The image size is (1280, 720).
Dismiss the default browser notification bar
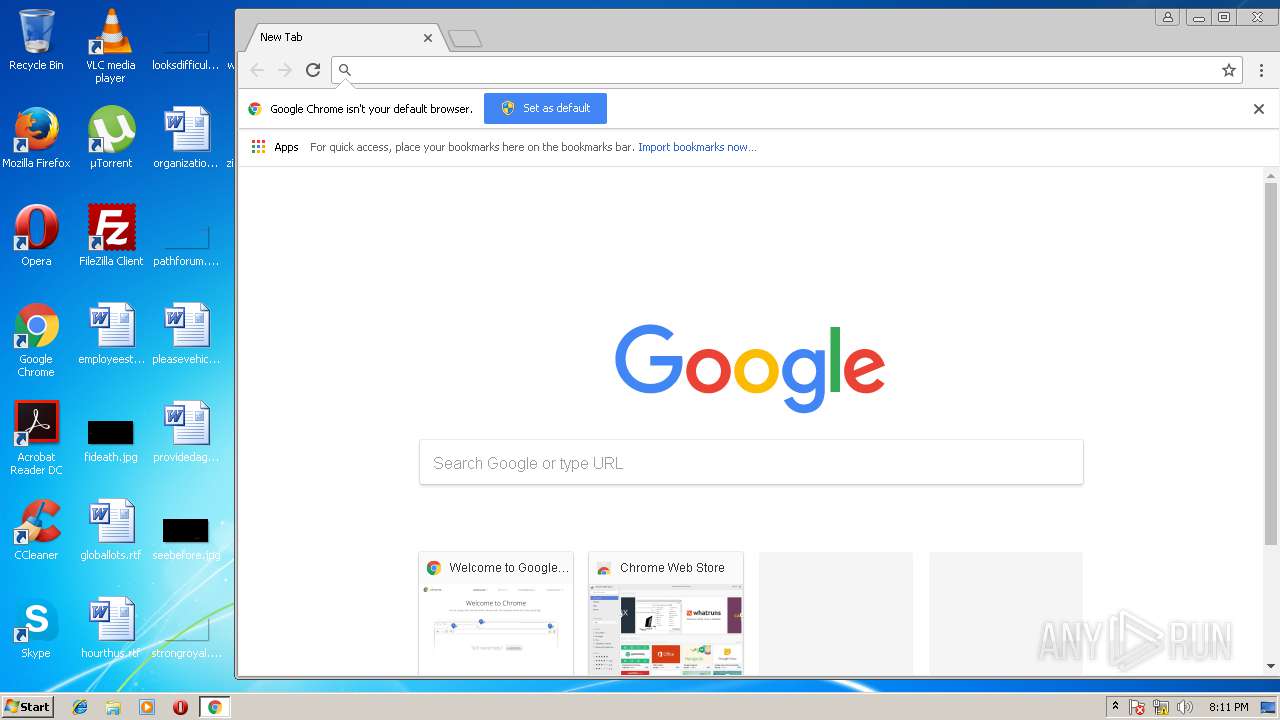pyautogui.click(x=1259, y=109)
